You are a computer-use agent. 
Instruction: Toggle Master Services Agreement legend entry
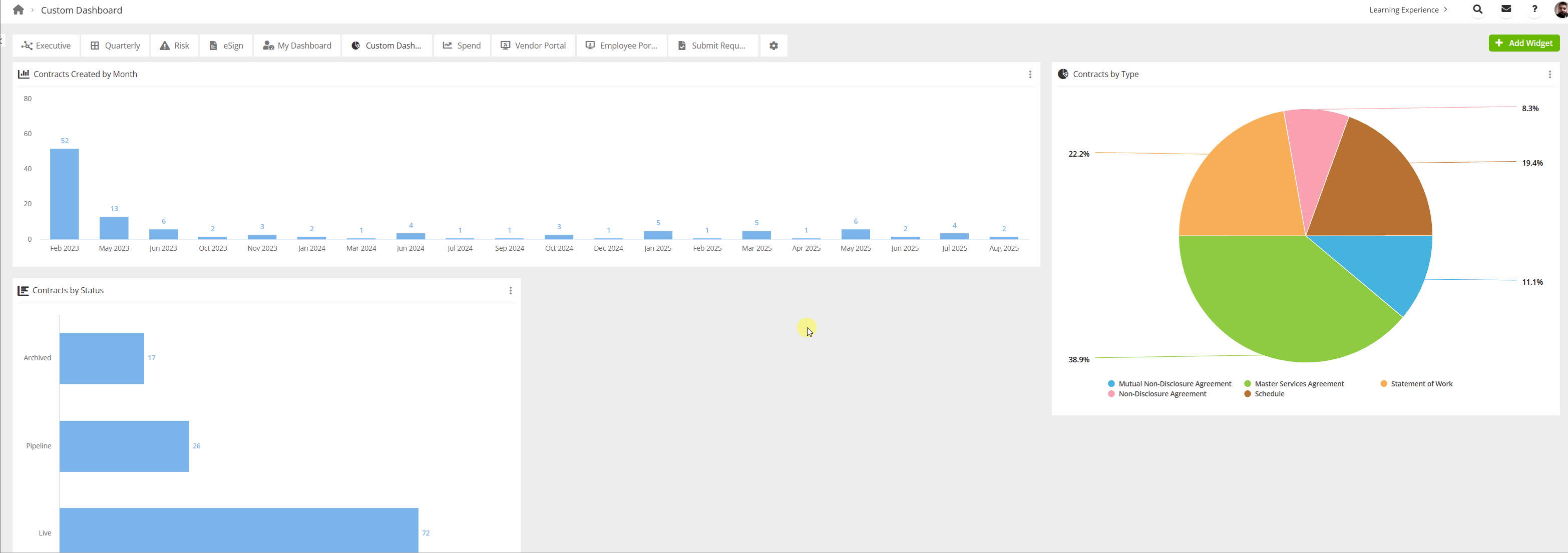pyautogui.click(x=1294, y=384)
